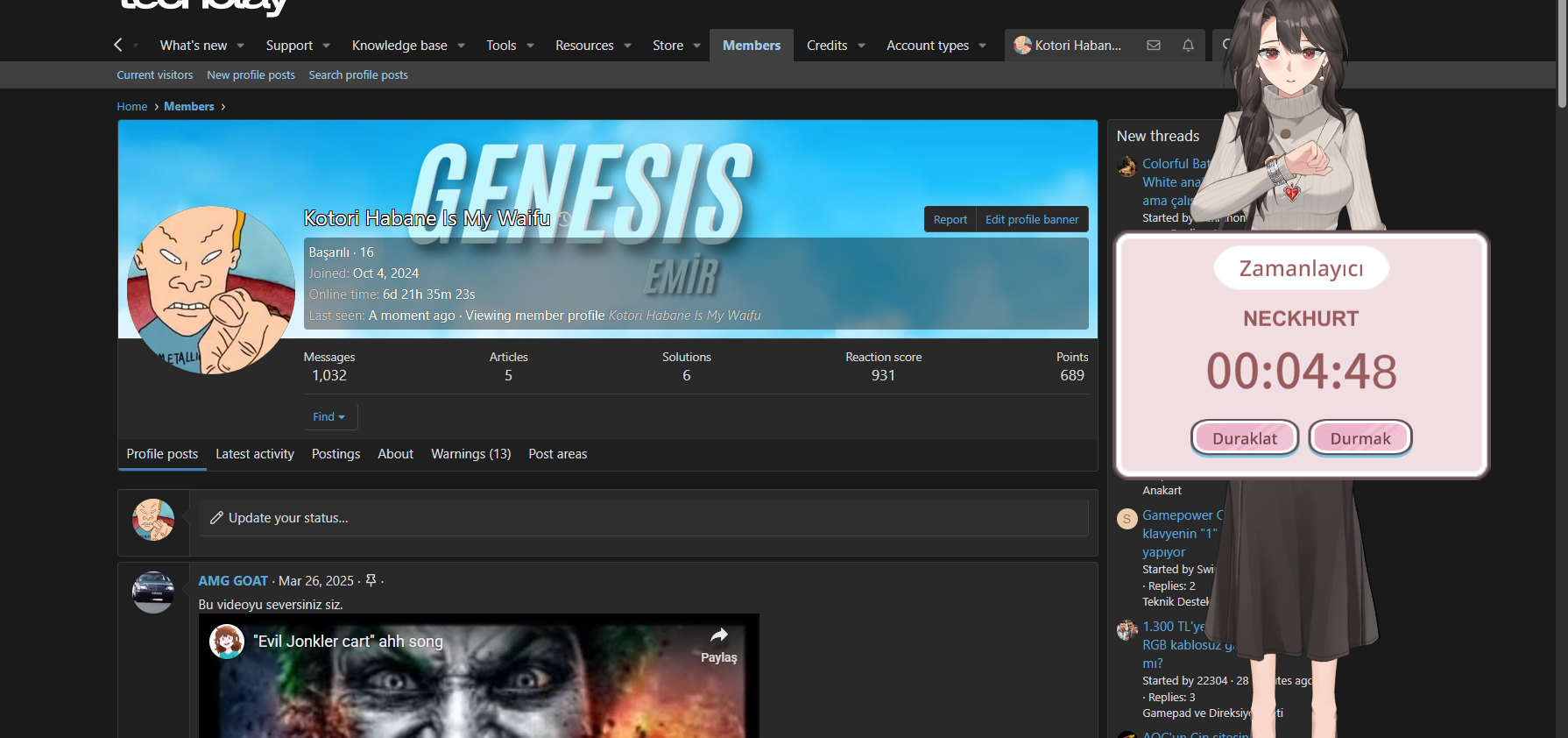The image size is (1568, 738).
Task: Click the Points value 689
Action: click(x=1072, y=376)
